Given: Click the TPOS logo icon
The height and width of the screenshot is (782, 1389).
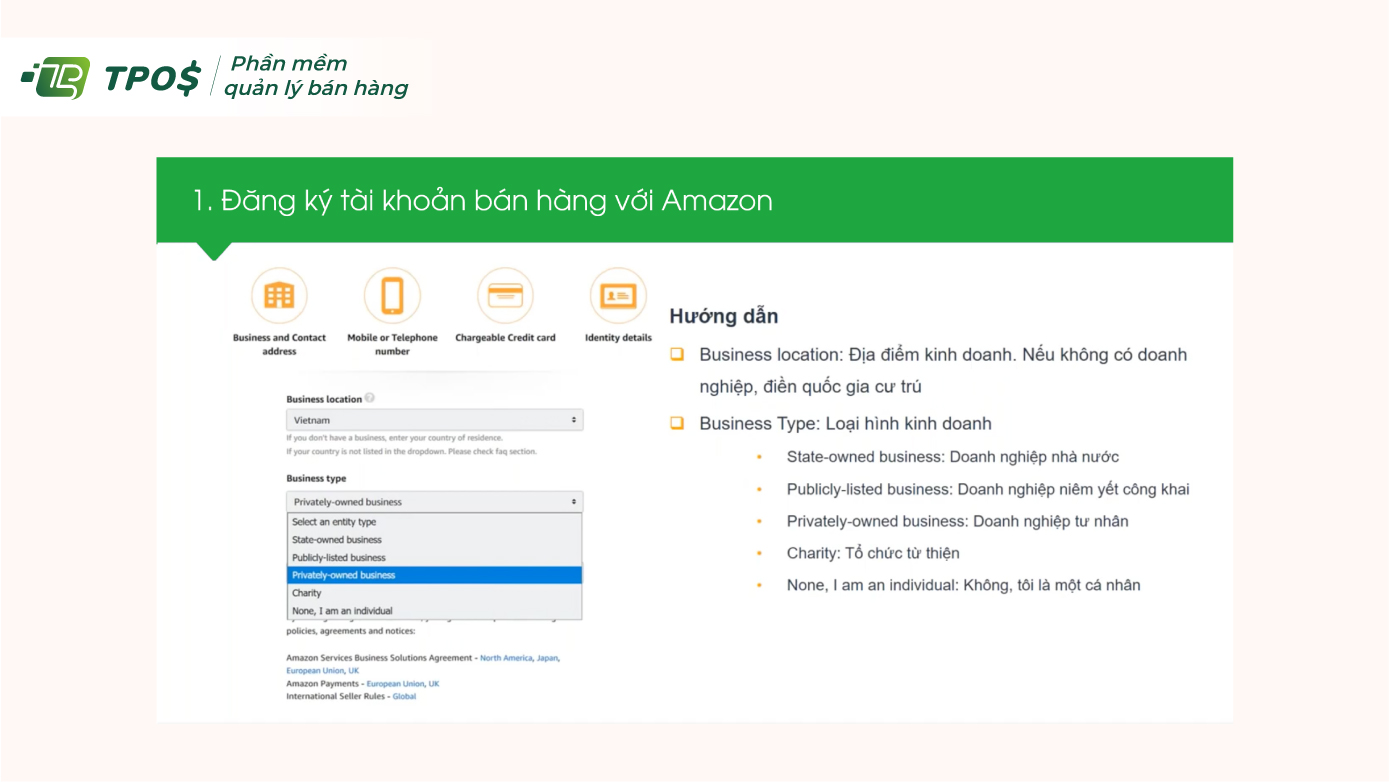Looking at the screenshot, I should pos(56,78).
